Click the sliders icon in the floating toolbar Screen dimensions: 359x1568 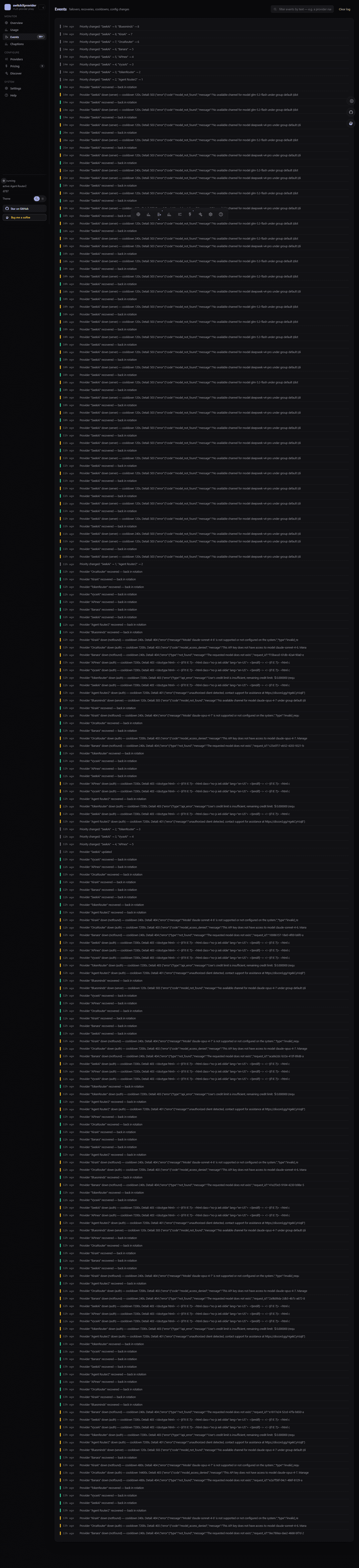[179, 214]
